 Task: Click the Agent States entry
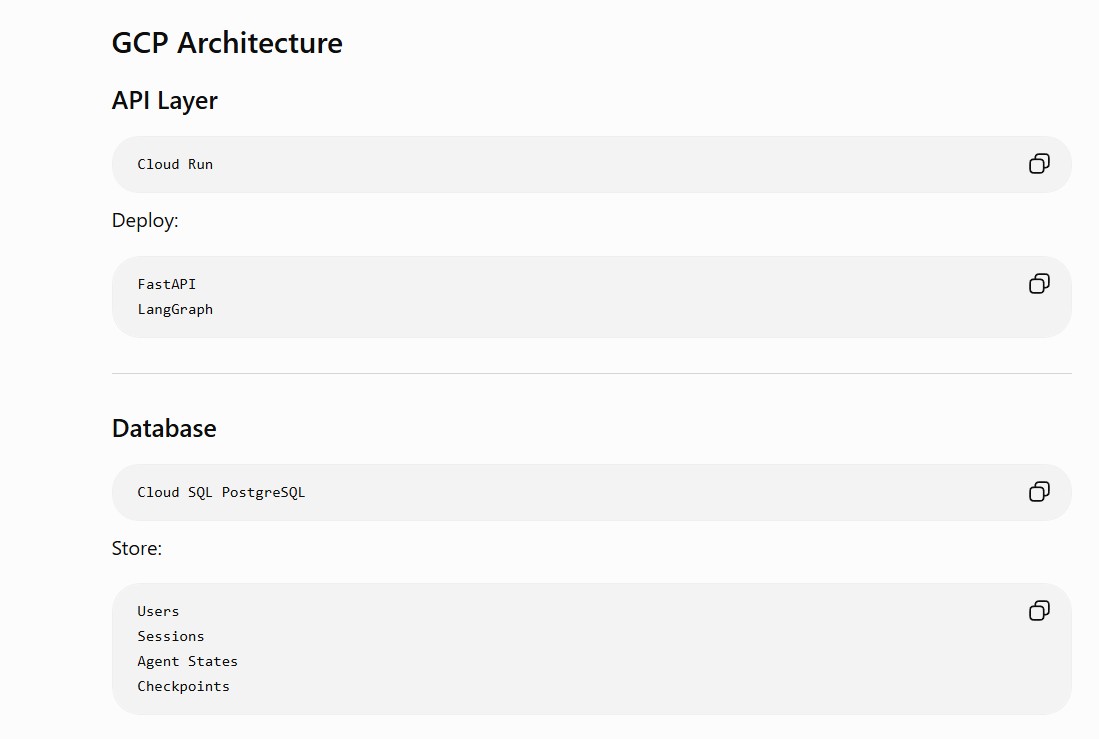(x=188, y=661)
